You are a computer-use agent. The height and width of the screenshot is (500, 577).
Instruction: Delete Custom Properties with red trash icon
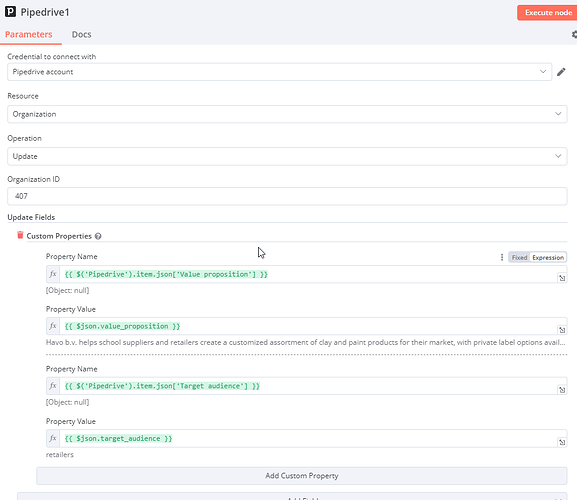20,235
